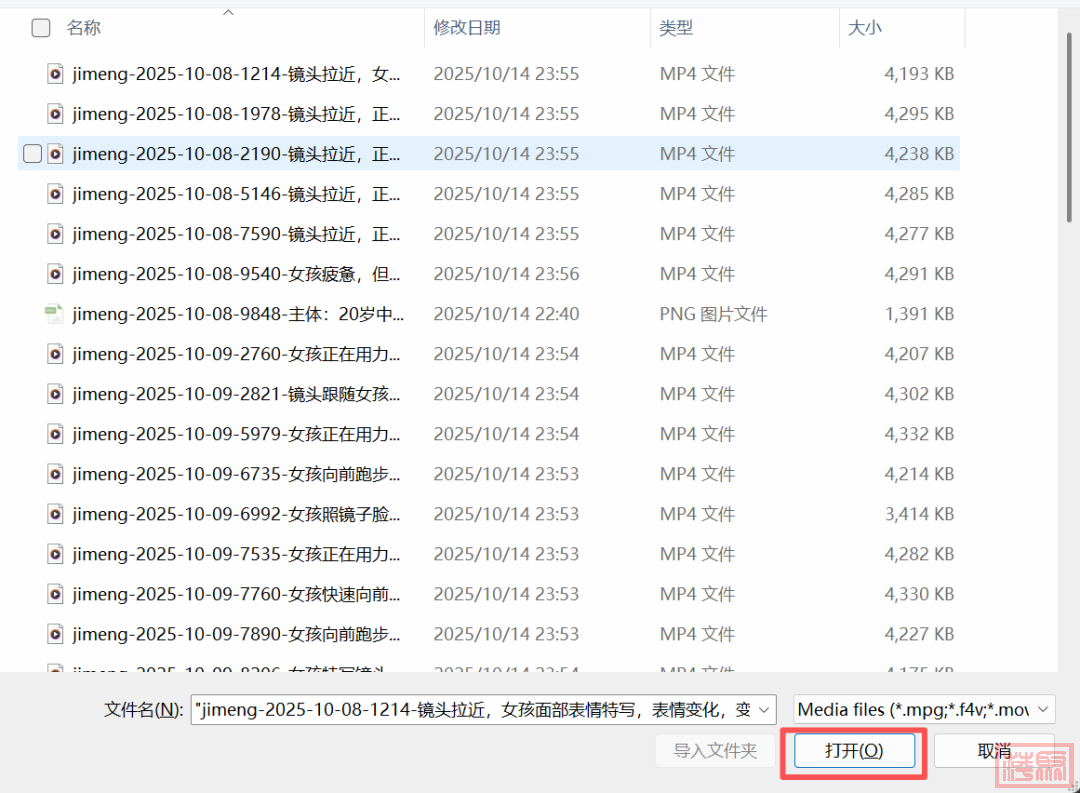Click the 取消 button

tap(994, 751)
